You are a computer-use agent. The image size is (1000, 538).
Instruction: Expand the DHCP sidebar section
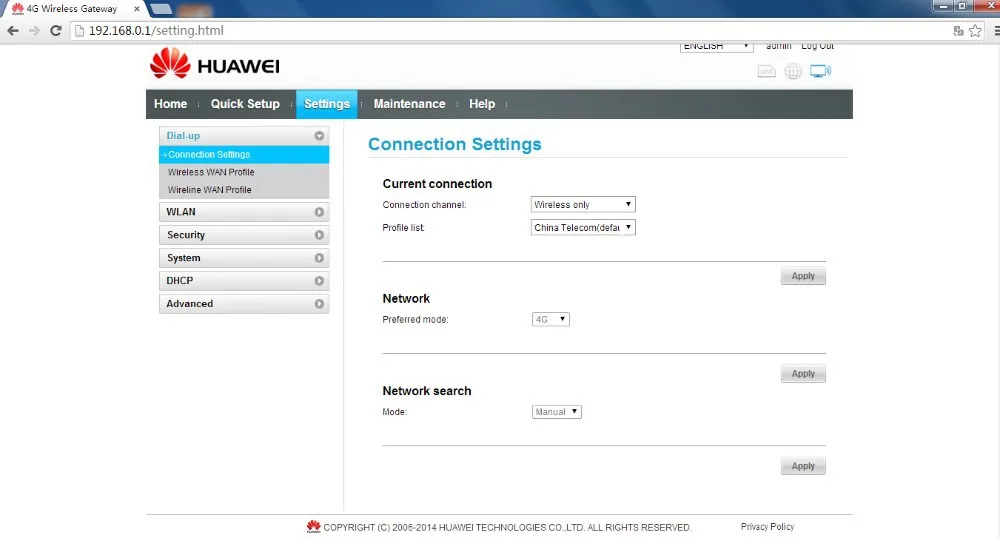point(244,281)
